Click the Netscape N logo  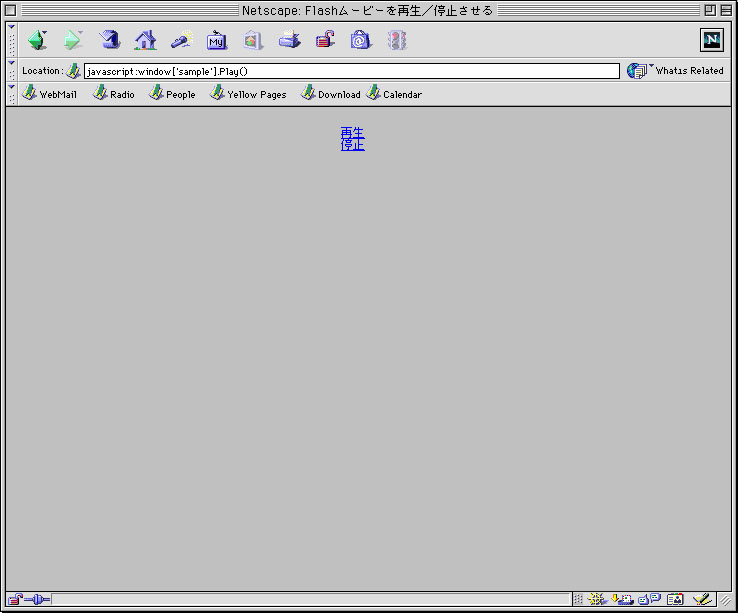coord(712,40)
